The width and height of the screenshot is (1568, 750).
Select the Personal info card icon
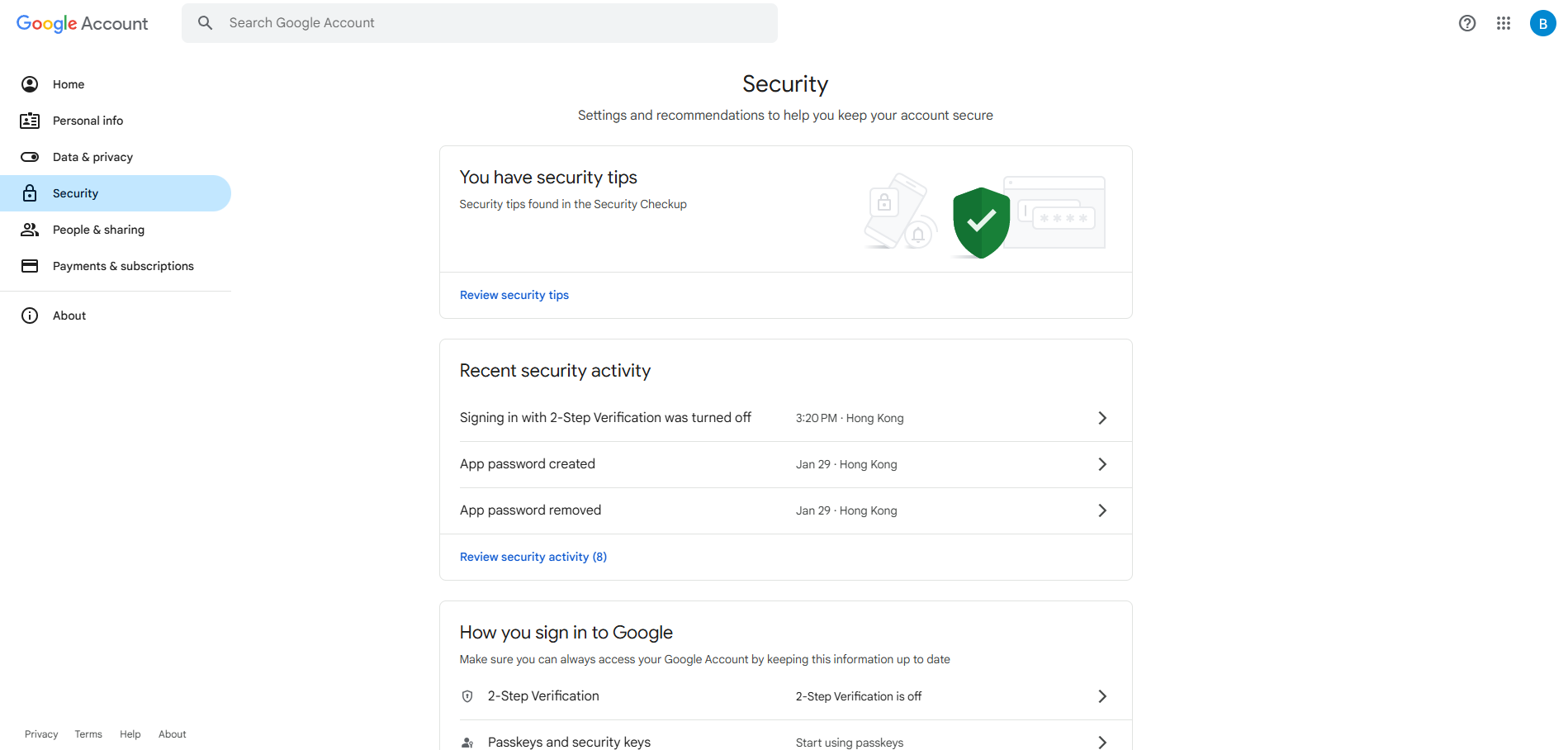point(30,121)
